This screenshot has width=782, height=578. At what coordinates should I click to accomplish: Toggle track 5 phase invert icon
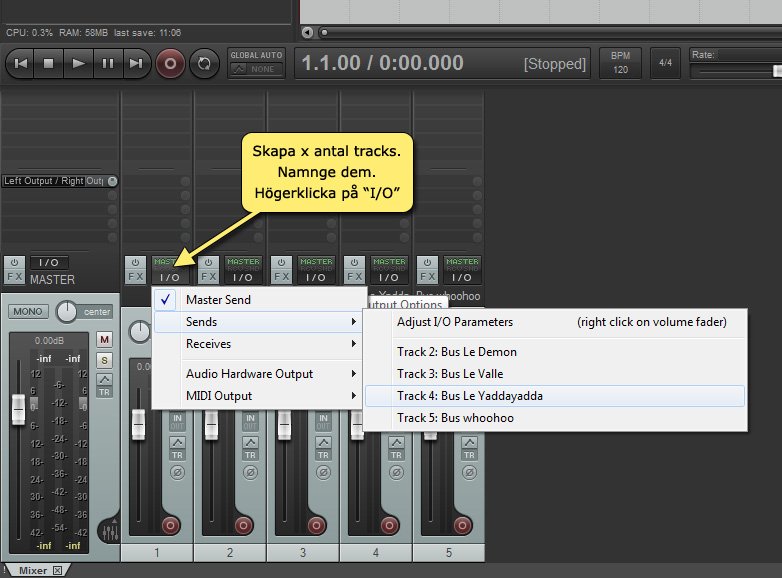[x=469, y=472]
